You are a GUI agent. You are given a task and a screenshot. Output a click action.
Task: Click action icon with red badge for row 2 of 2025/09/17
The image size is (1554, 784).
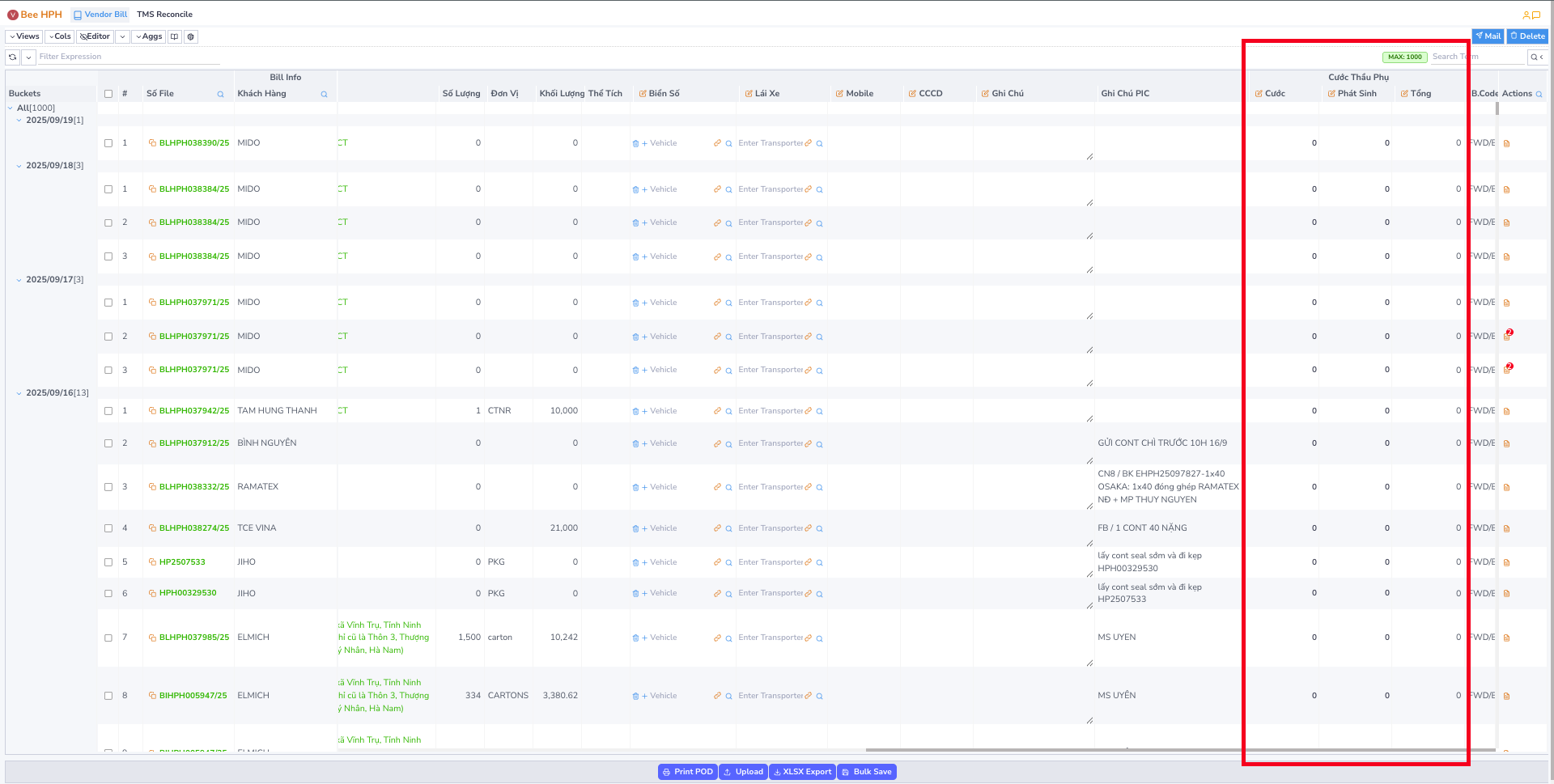point(1507,336)
